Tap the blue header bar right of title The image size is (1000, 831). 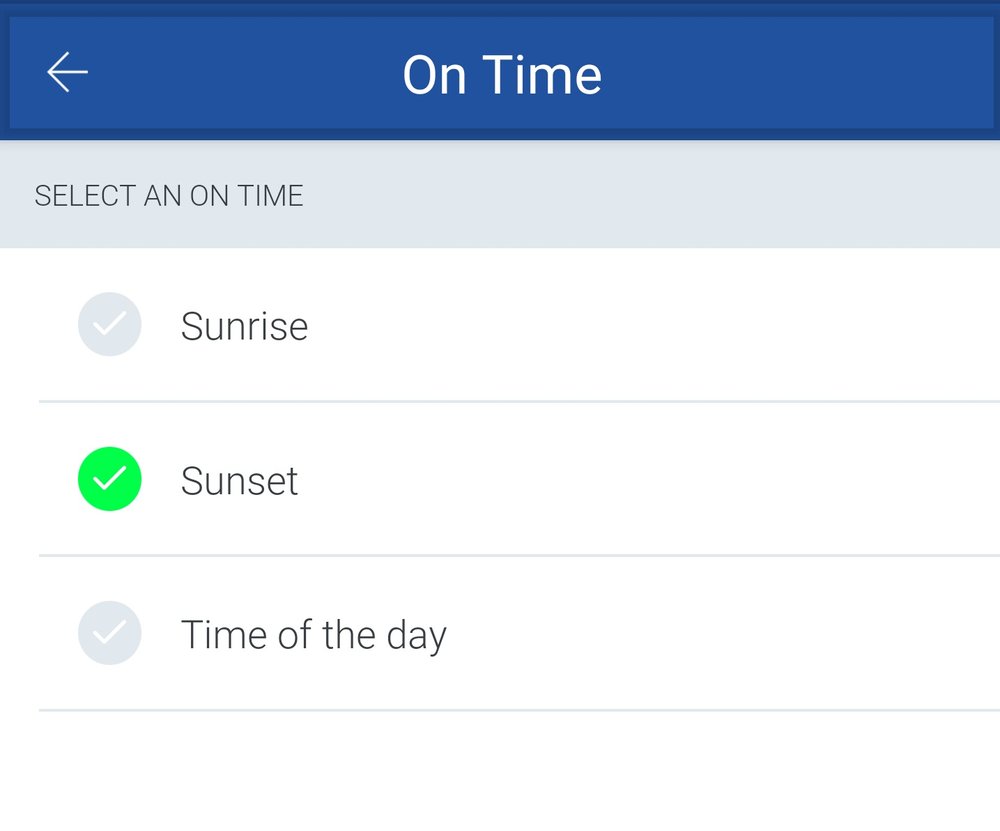point(797,73)
